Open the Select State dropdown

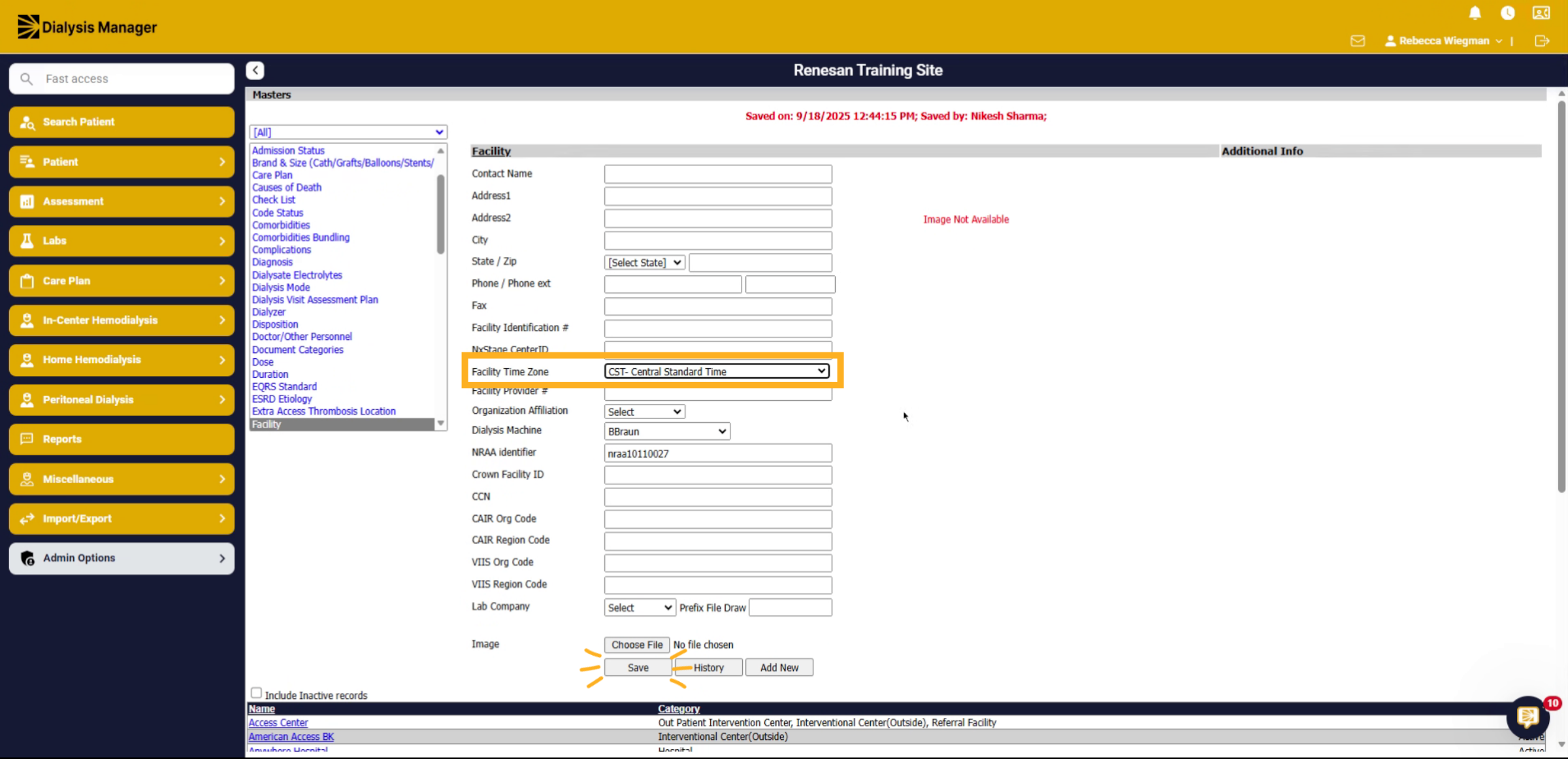click(644, 263)
